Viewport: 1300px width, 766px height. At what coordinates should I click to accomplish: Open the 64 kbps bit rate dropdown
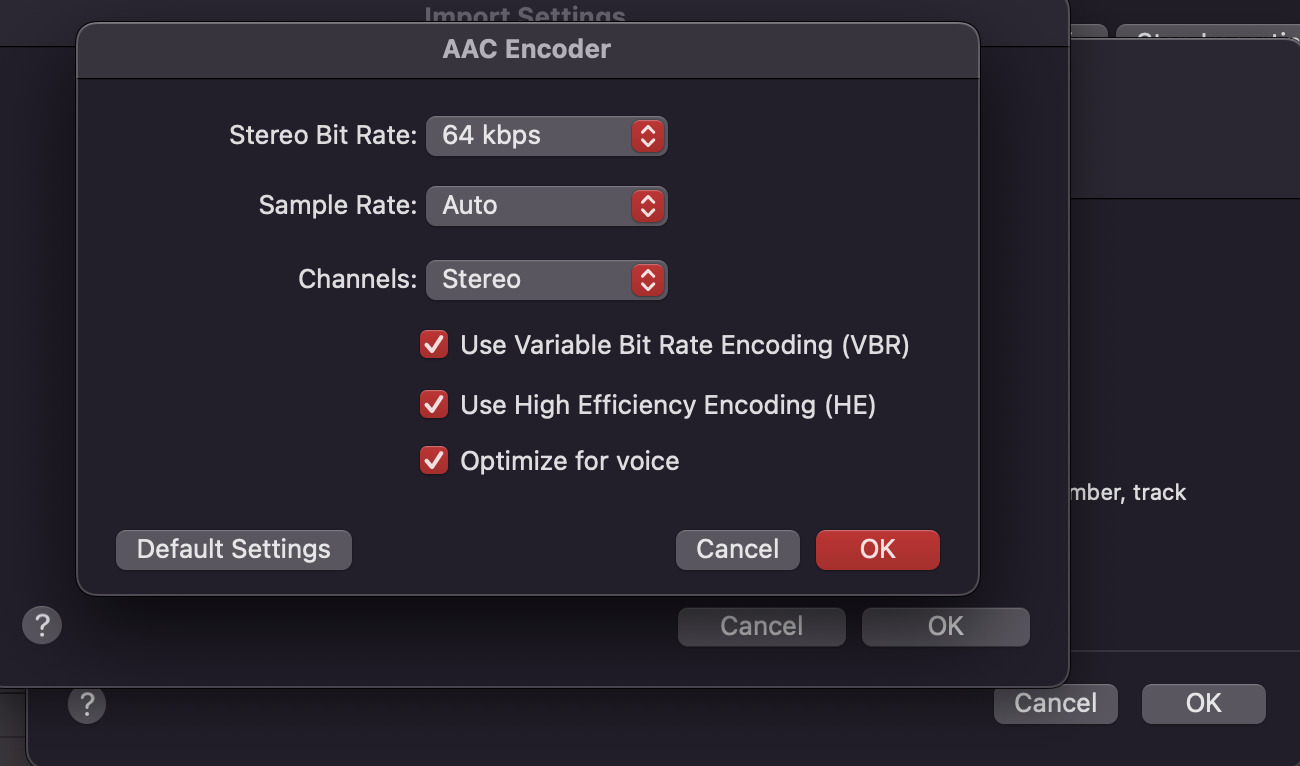pos(530,136)
